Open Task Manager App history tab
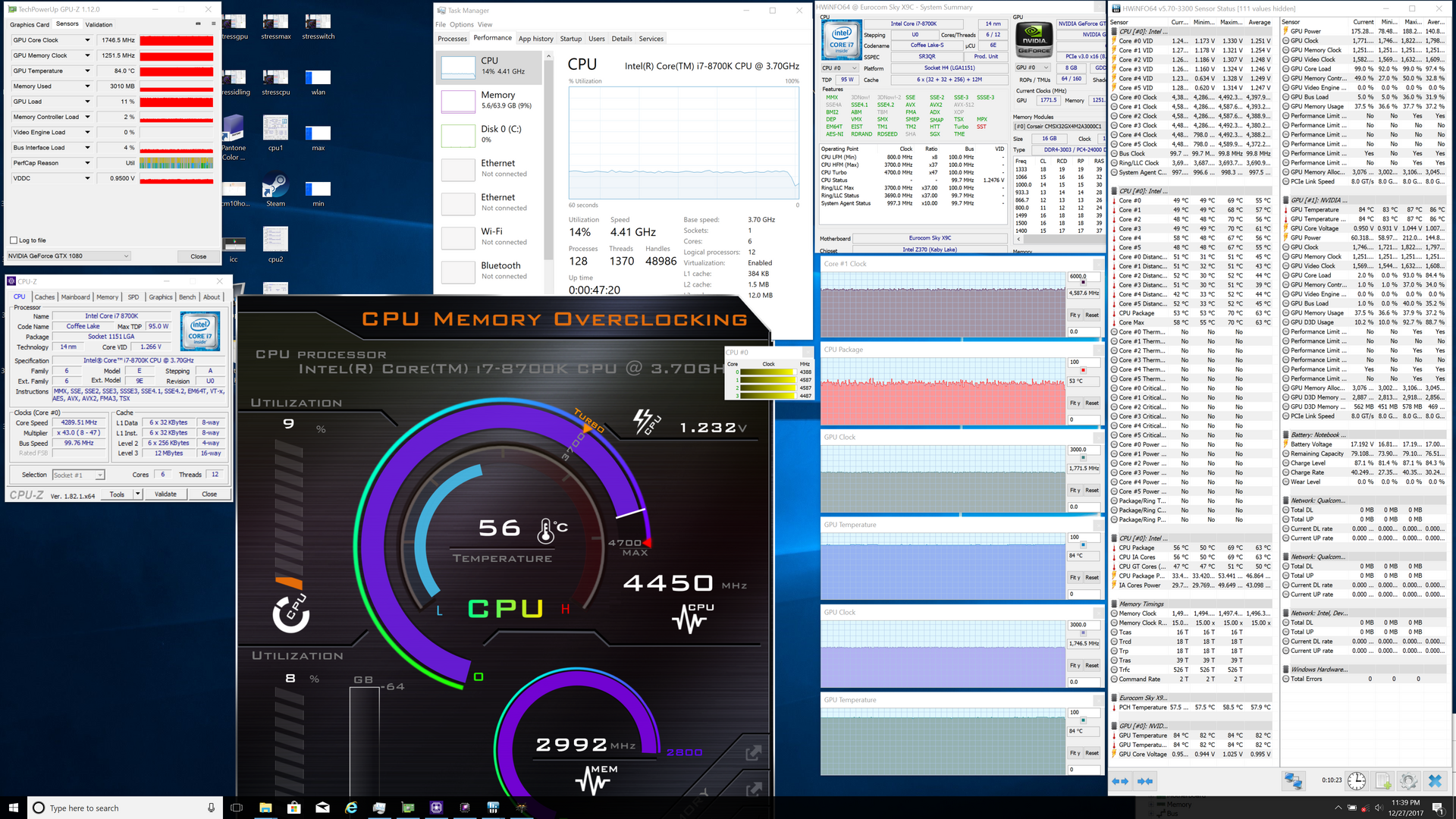The image size is (1456, 819). pos(535,39)
